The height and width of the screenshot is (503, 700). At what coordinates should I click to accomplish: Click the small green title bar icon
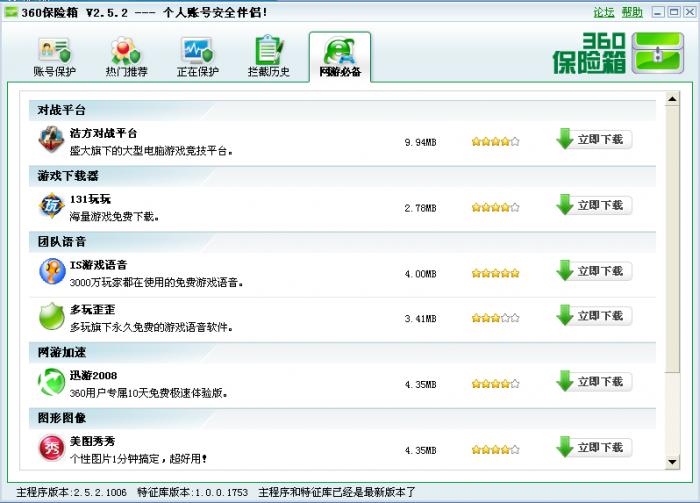[11, 12]
